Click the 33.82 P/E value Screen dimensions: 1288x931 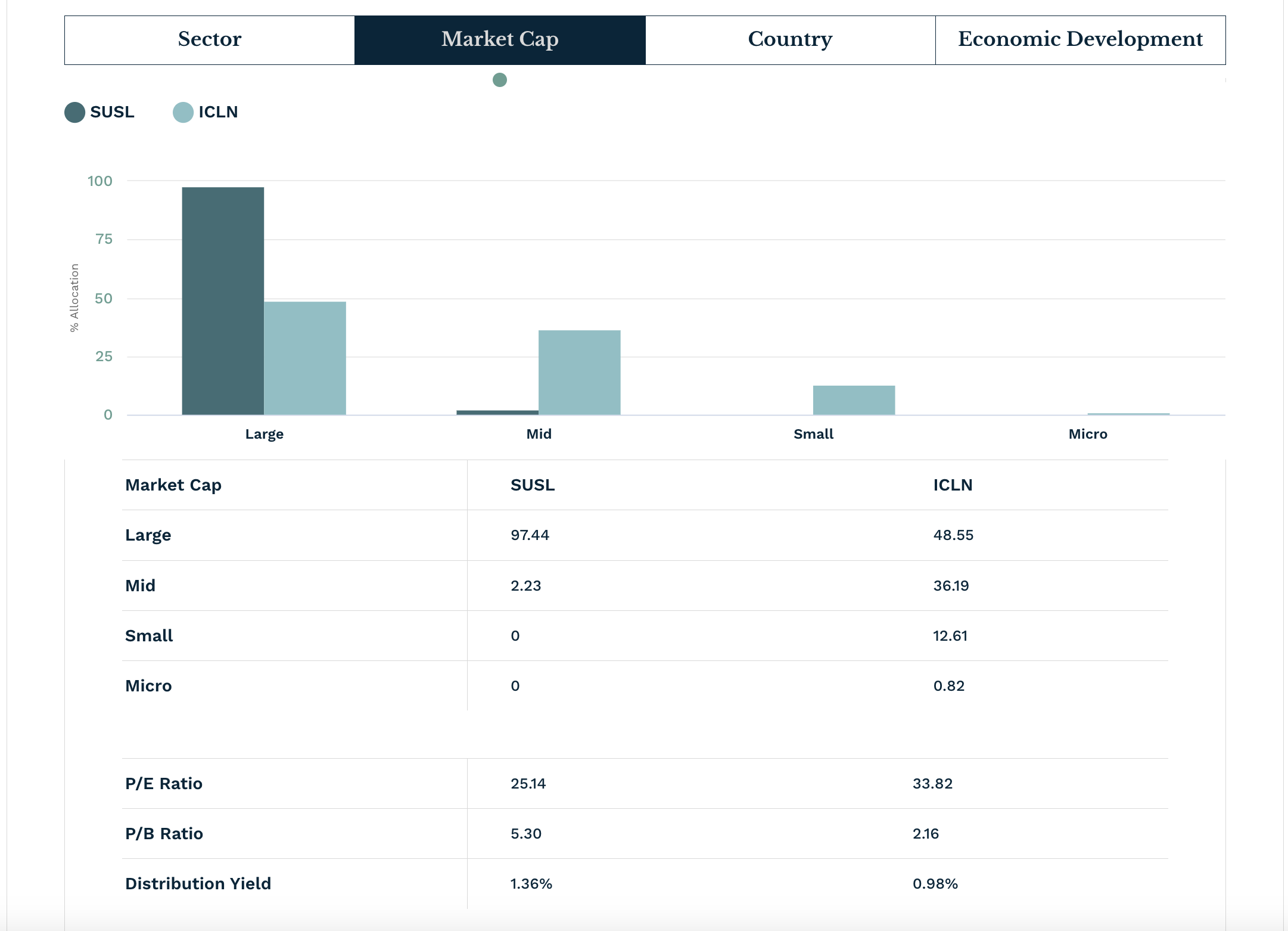(933, 783)
